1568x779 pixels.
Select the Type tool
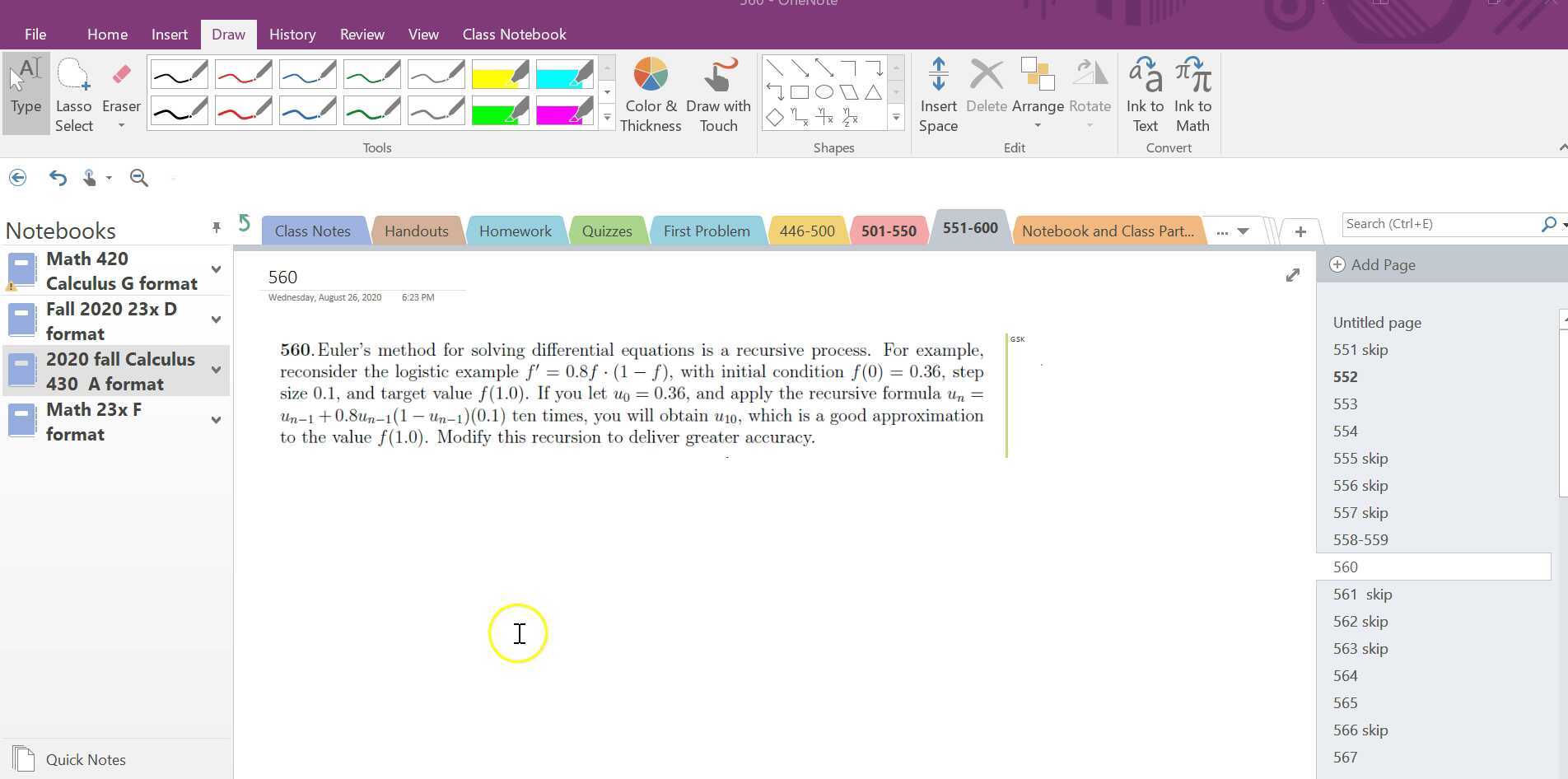click(x=26, y=91)
